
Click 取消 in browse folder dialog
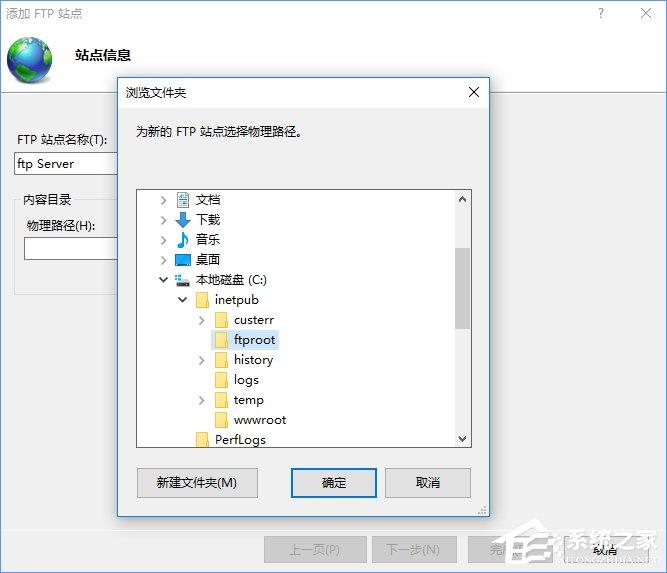point(428,483)
